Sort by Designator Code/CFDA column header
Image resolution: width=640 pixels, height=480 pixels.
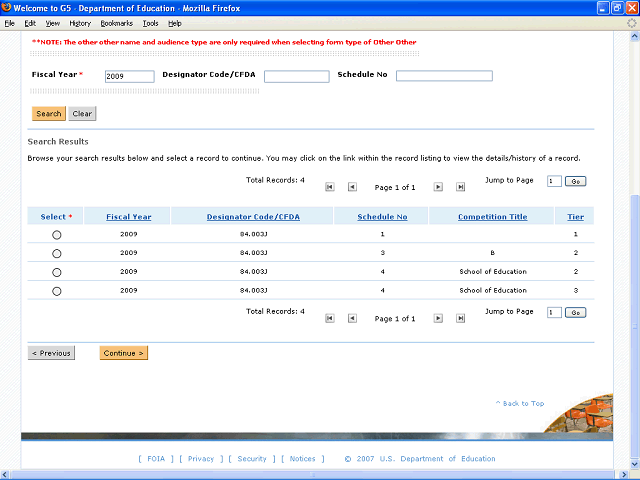click(253, 217)
